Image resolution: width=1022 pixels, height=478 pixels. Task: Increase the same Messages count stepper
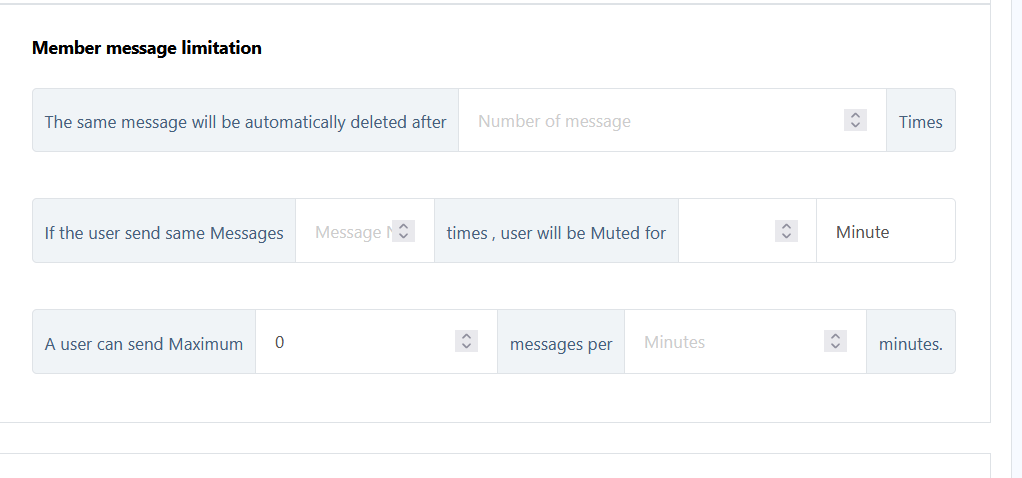point(403,226)
